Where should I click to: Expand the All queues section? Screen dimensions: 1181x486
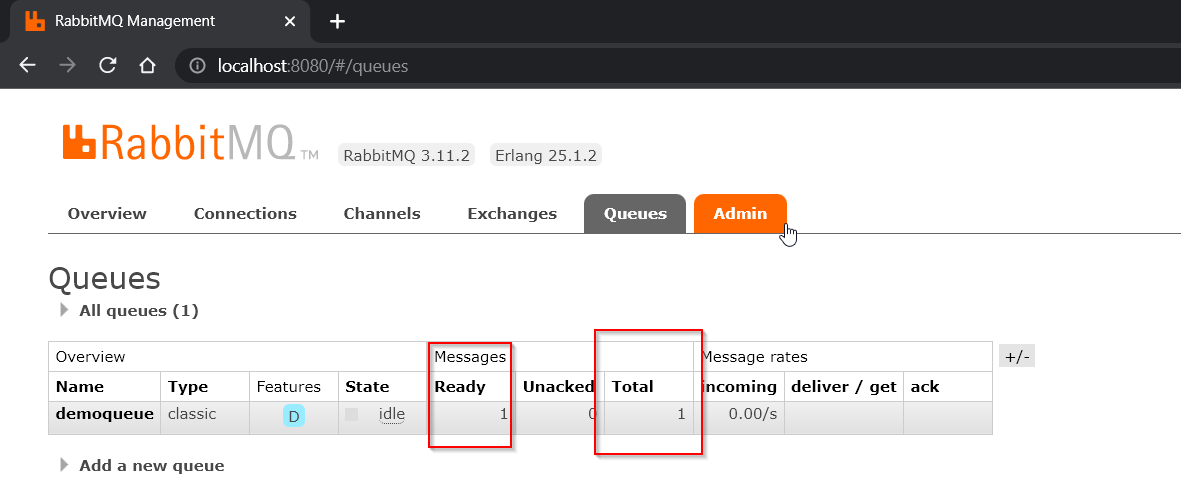(138, 311)
